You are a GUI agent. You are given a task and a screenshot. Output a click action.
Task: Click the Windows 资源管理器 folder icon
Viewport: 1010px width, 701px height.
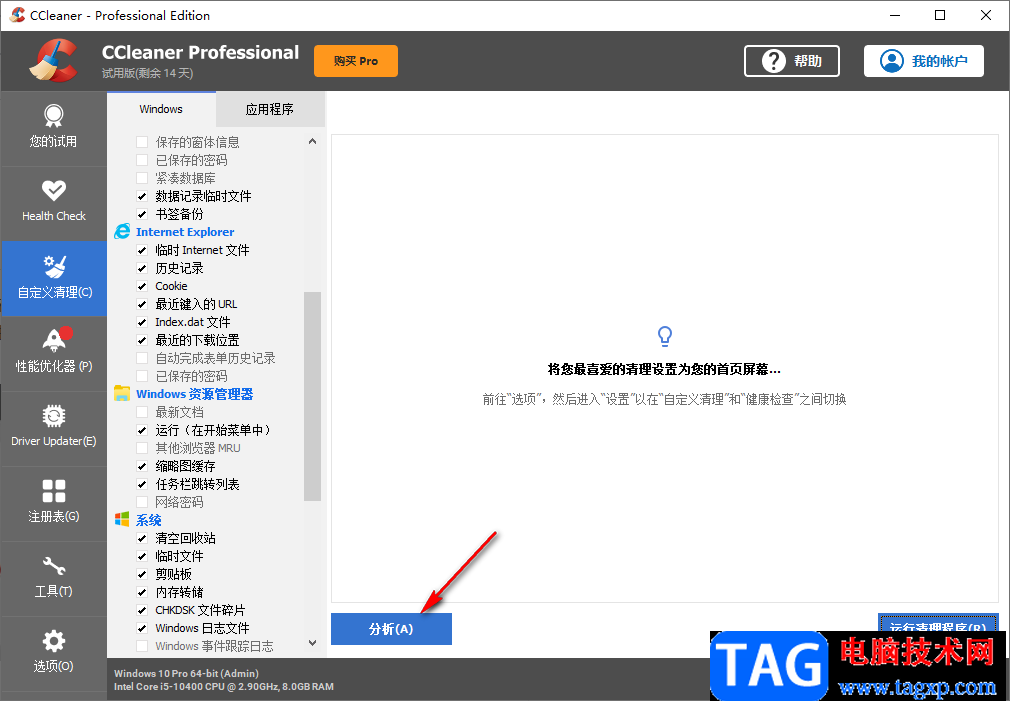[x=122, y=394]
